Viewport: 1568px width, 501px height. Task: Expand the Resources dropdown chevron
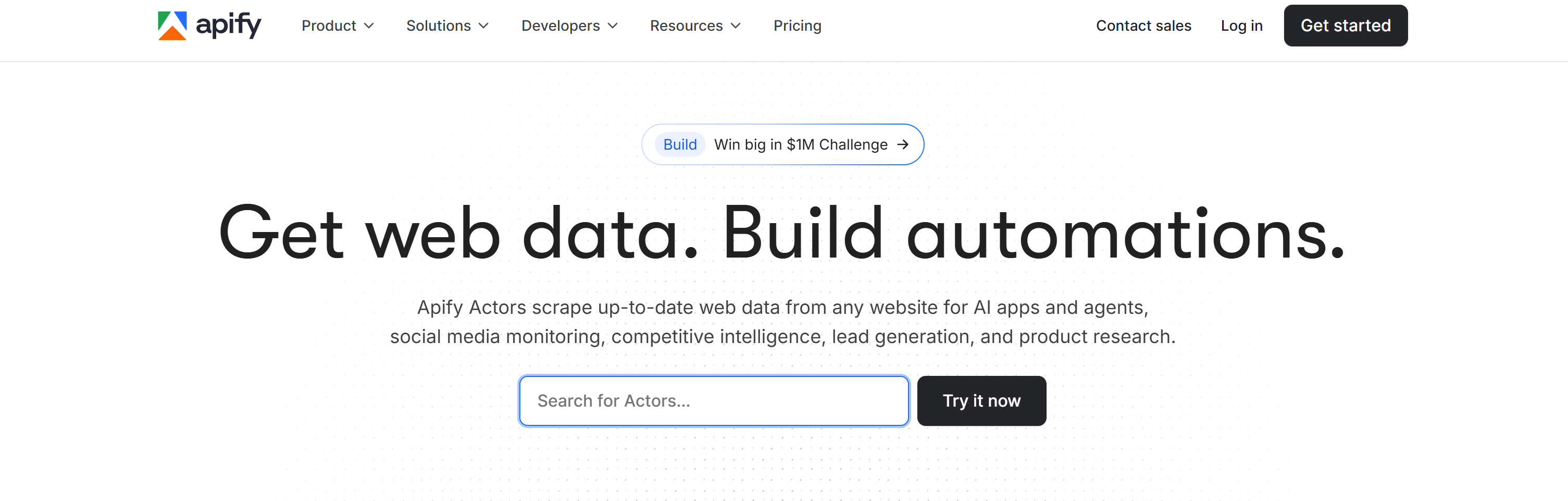[736, 26]
